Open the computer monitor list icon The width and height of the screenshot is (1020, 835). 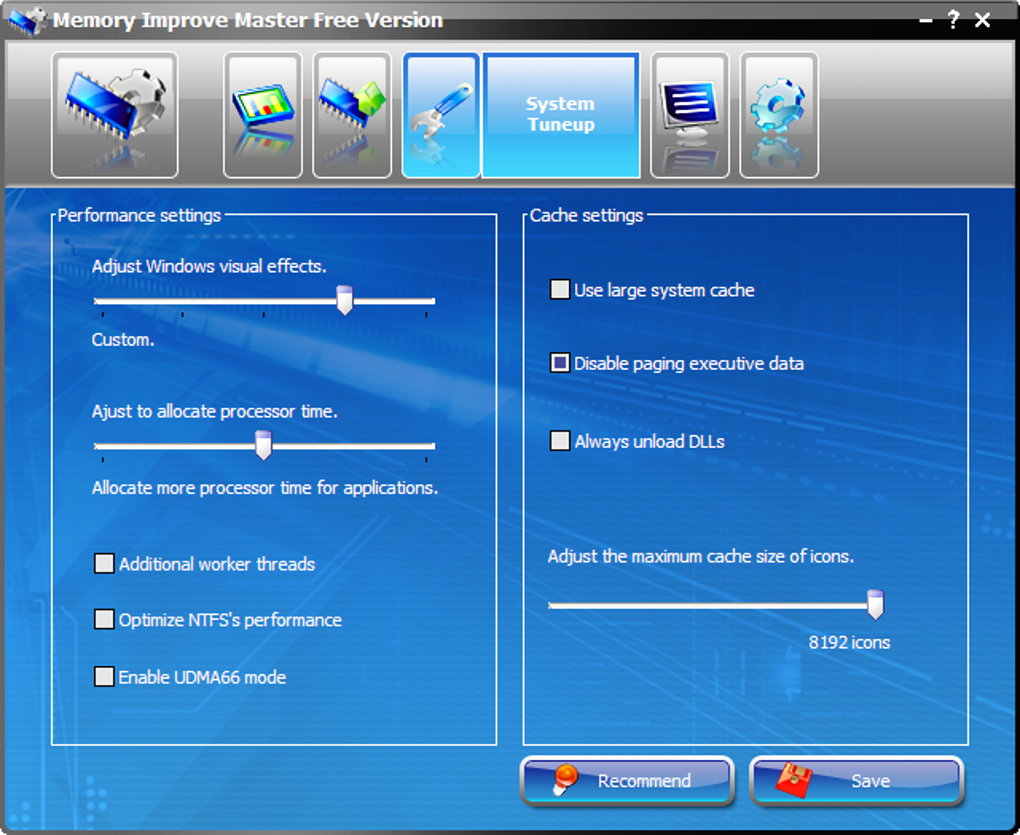coord(690,115)
